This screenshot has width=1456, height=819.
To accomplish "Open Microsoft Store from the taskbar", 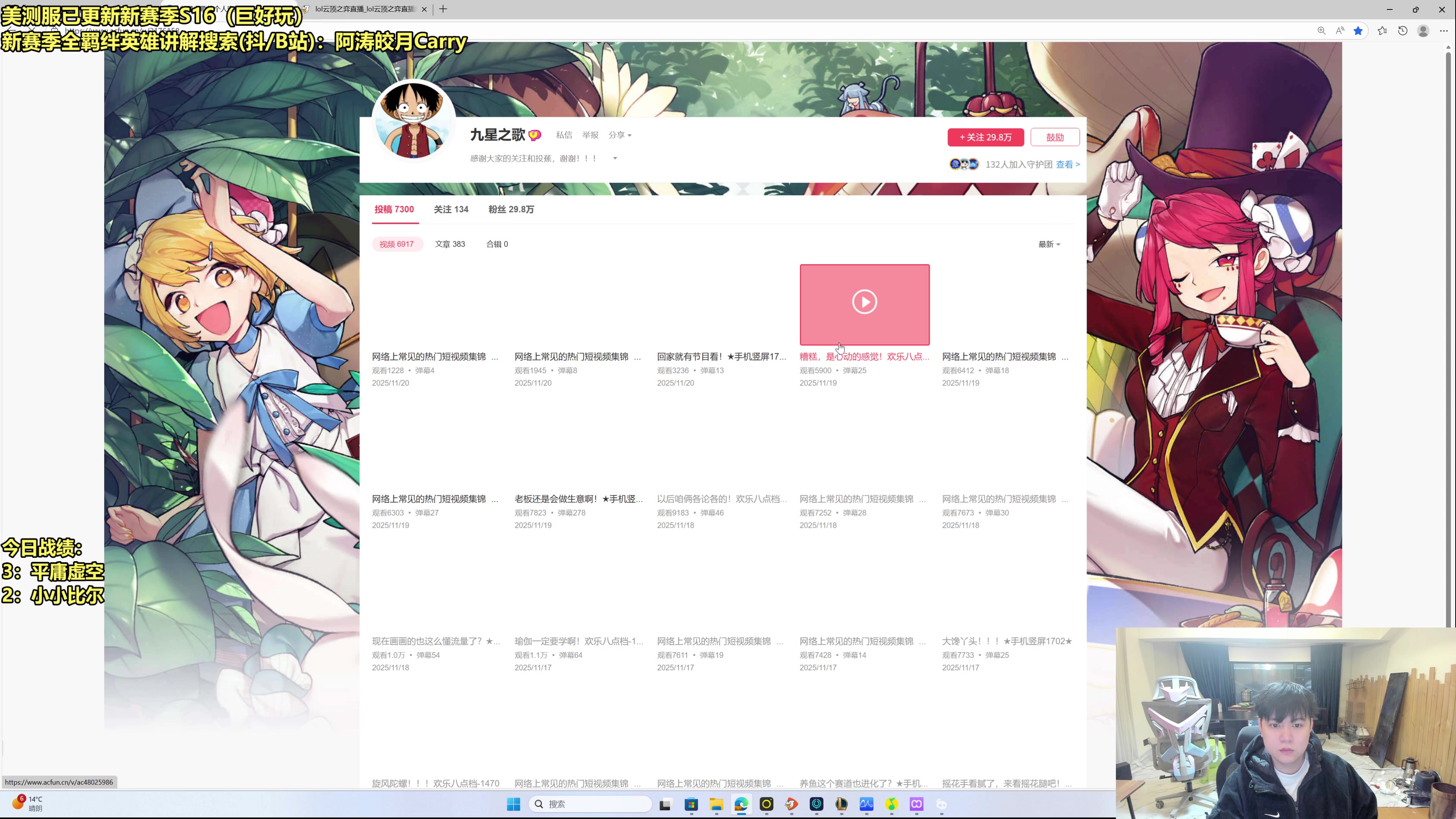I will [x=691, y=804].
